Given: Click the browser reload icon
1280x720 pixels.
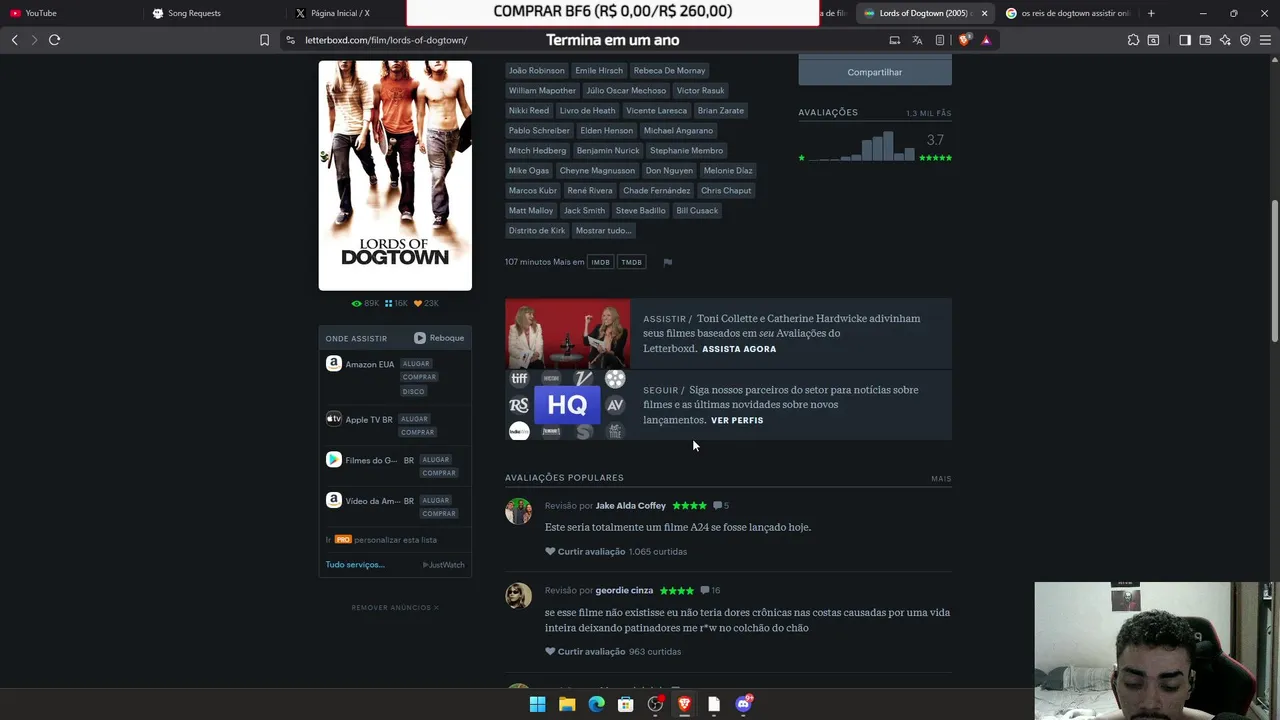Looking at the screenshot, I should (54, 40).
